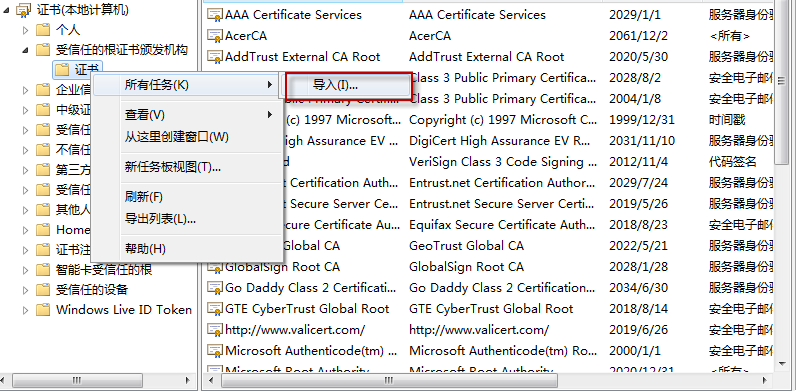Viewport: 796px width, 391px height.
Task: Click expiry date 2061/12/2
Action: coord(638,36)
